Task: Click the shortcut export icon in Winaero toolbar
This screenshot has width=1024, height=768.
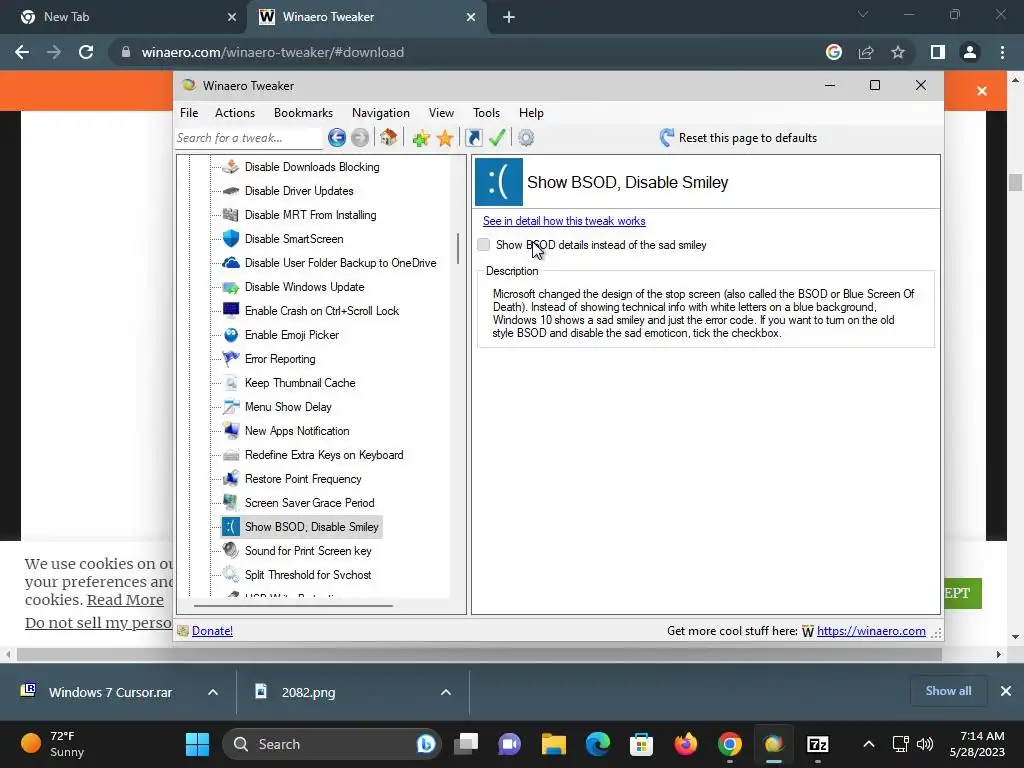Action: coord(473,138)
